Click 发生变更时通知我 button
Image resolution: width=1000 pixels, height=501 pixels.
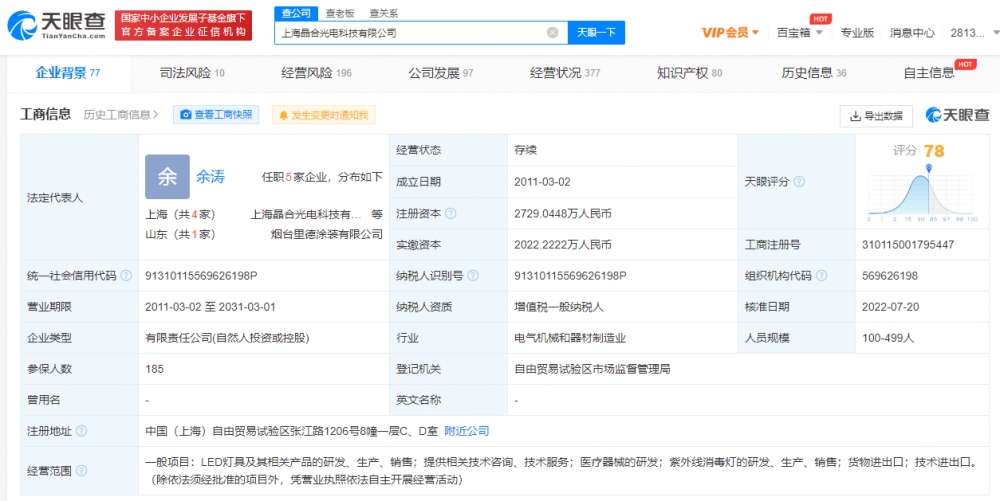[324, 115]
